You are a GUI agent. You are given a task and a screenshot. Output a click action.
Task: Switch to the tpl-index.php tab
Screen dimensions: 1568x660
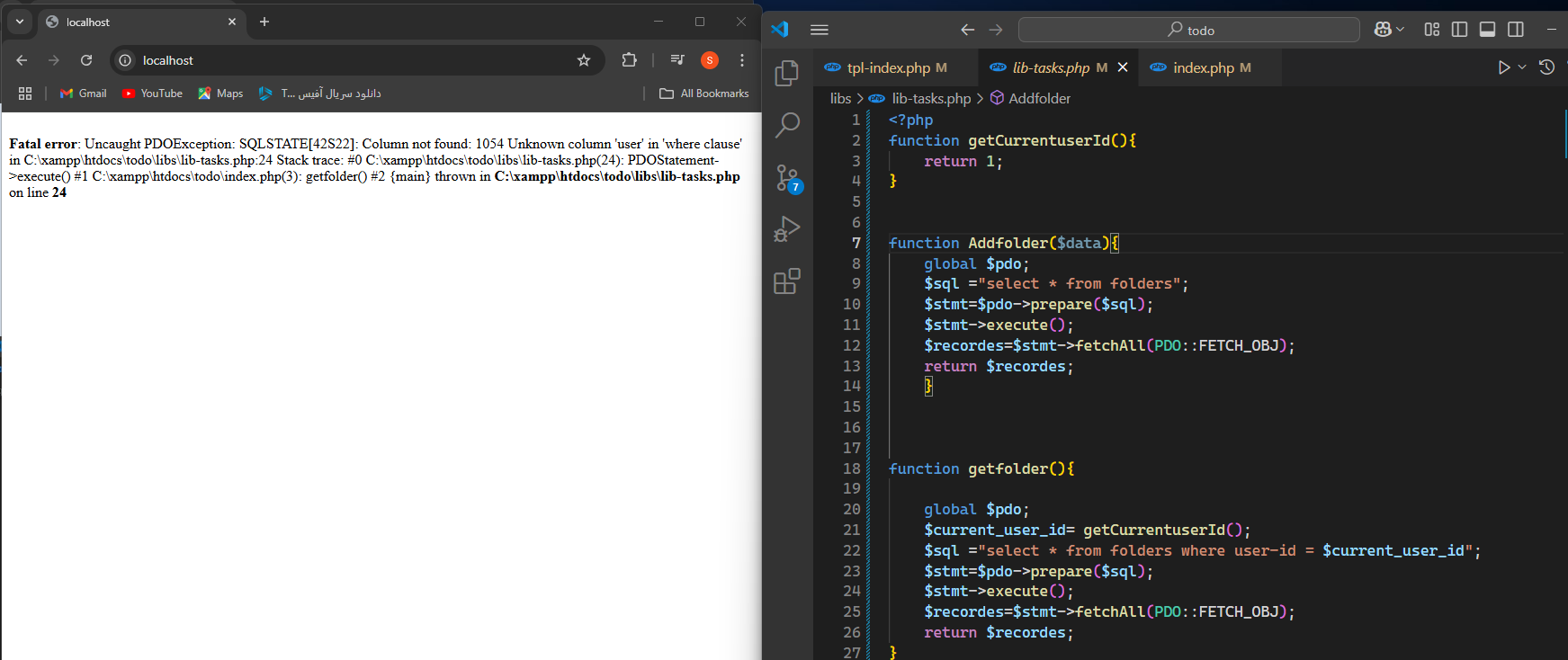(x=897, y=67)
